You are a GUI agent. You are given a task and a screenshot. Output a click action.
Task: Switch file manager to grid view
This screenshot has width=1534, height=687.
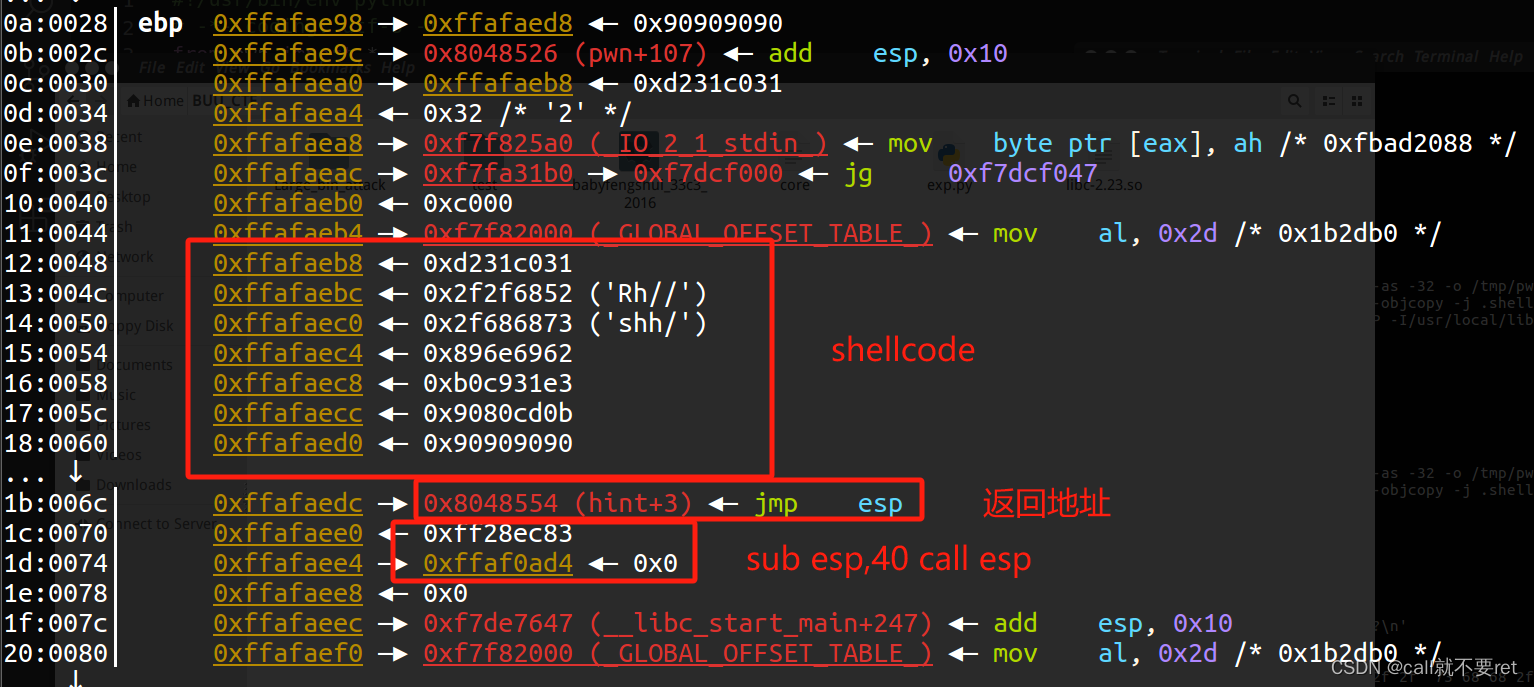(x=1356, y=100)
